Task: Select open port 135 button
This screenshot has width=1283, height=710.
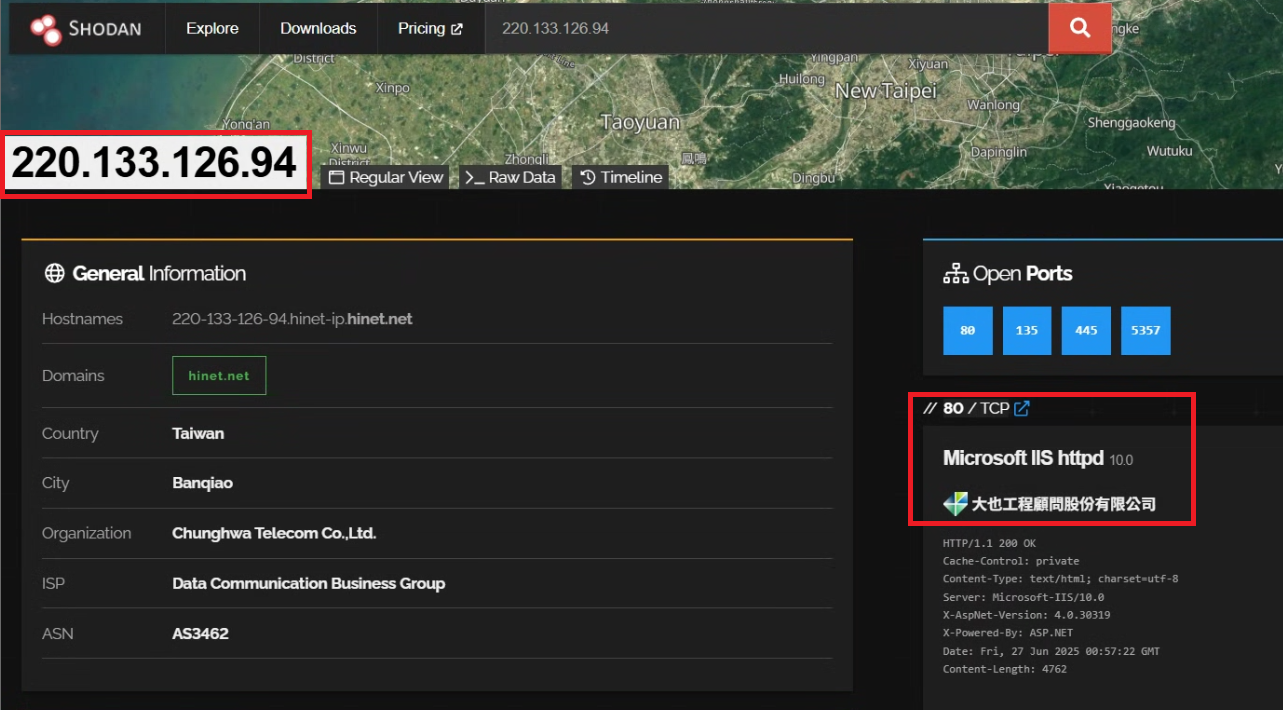Action: tap(1027, 330)
